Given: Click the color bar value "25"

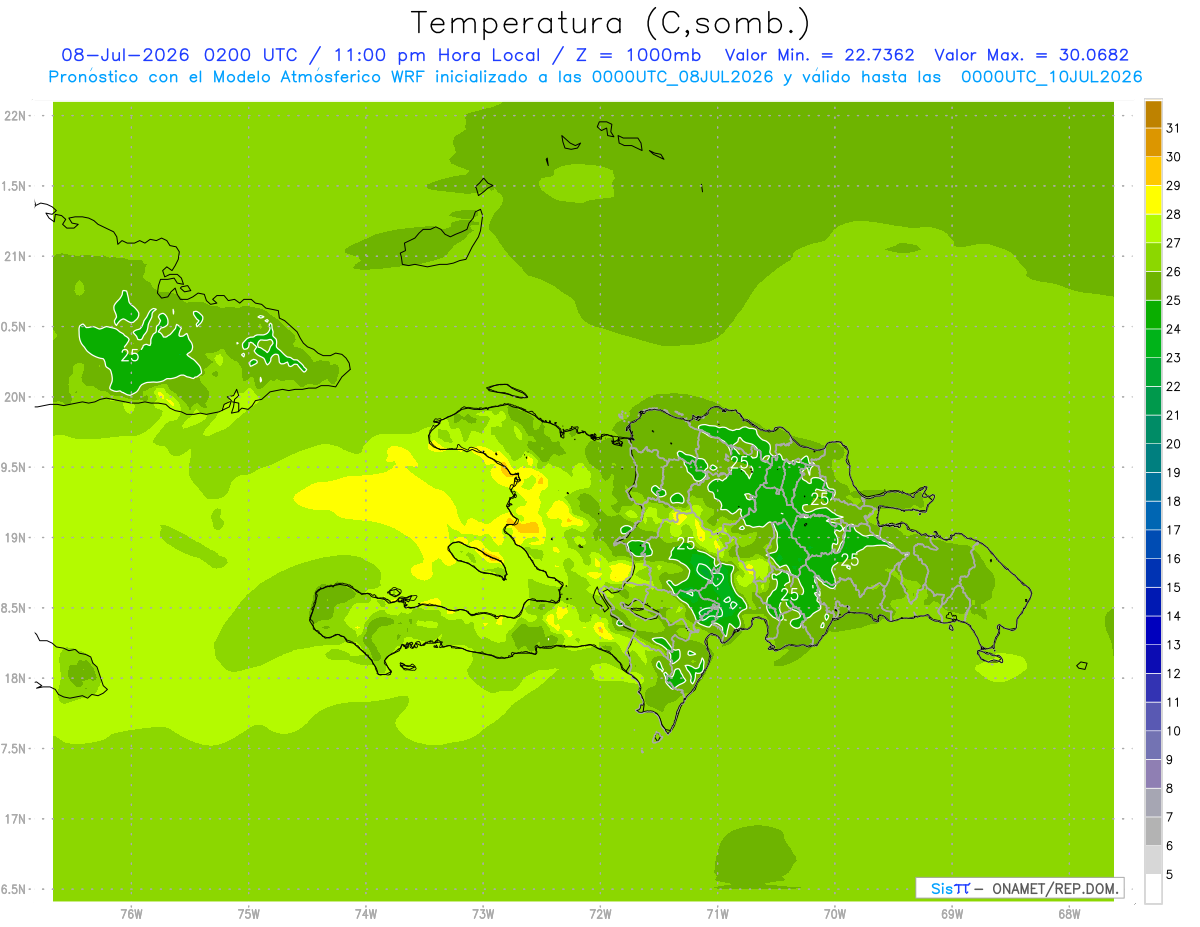Looking at the screenshot, I should point(1173,300).
